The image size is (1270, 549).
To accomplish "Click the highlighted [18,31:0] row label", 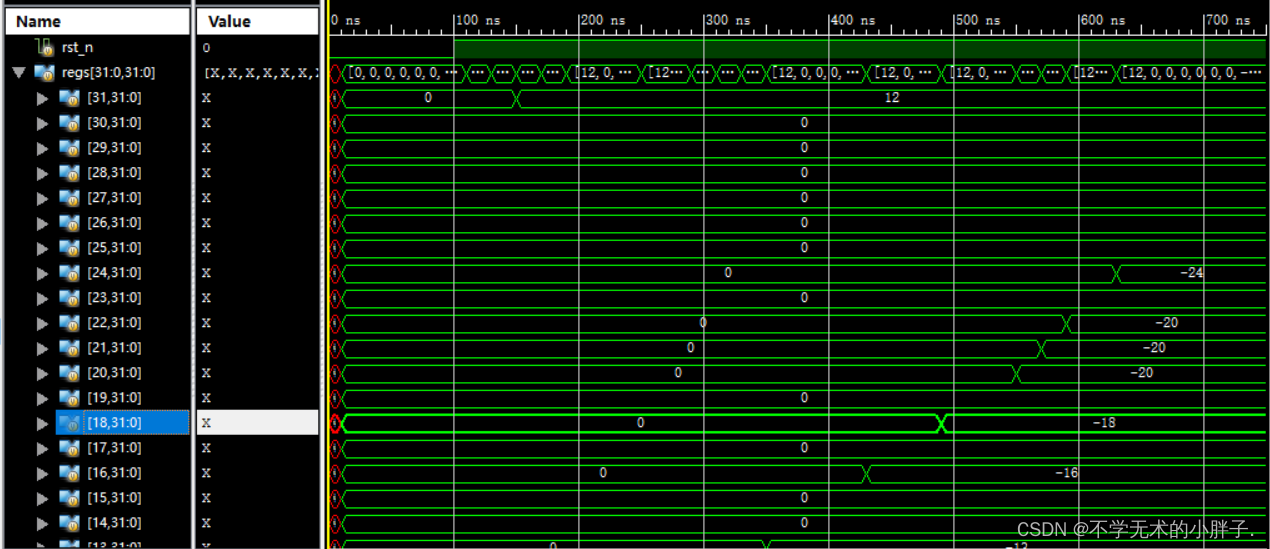I will [114, 422].
